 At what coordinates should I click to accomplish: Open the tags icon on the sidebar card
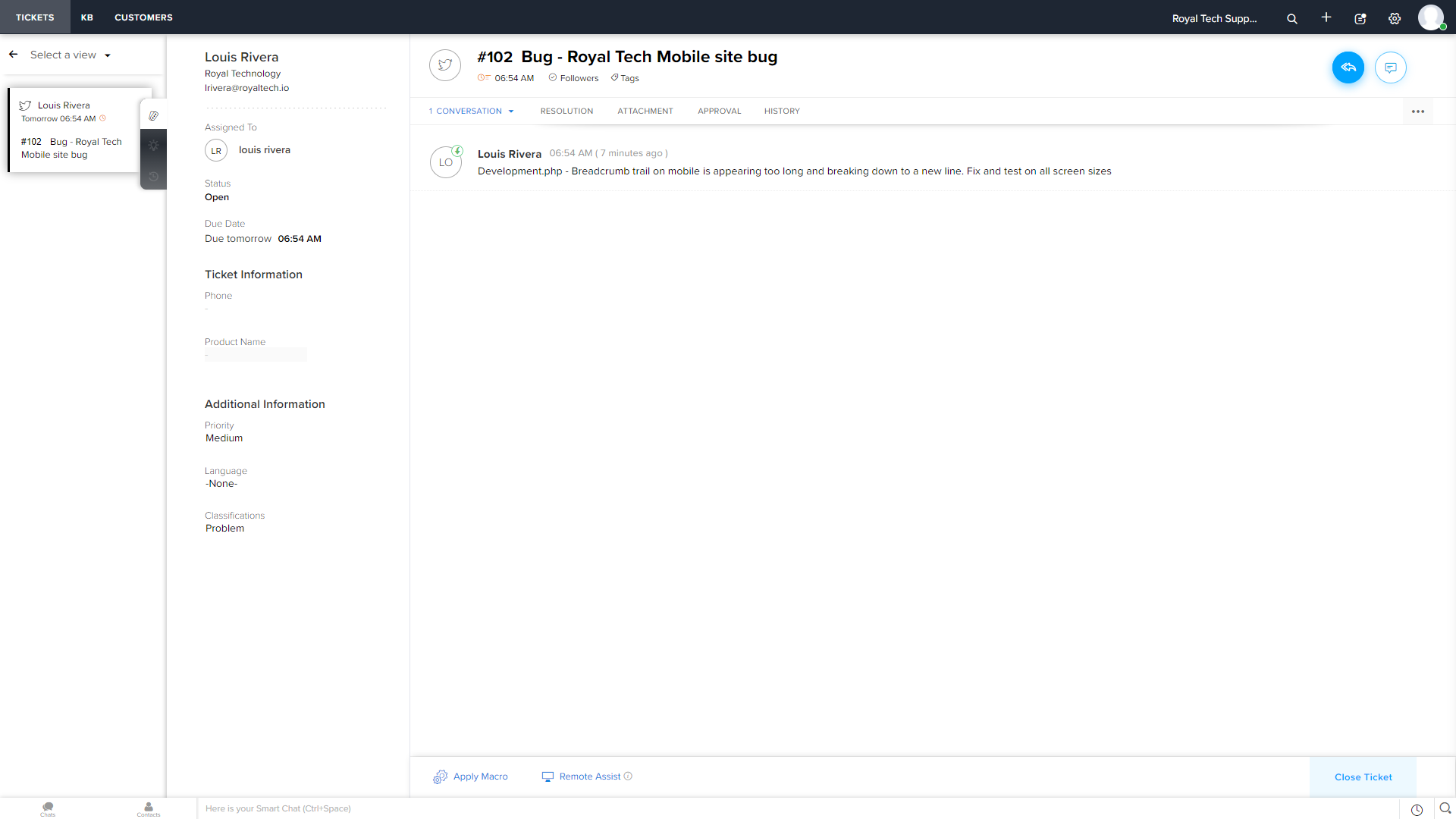[x=153, y=115]
